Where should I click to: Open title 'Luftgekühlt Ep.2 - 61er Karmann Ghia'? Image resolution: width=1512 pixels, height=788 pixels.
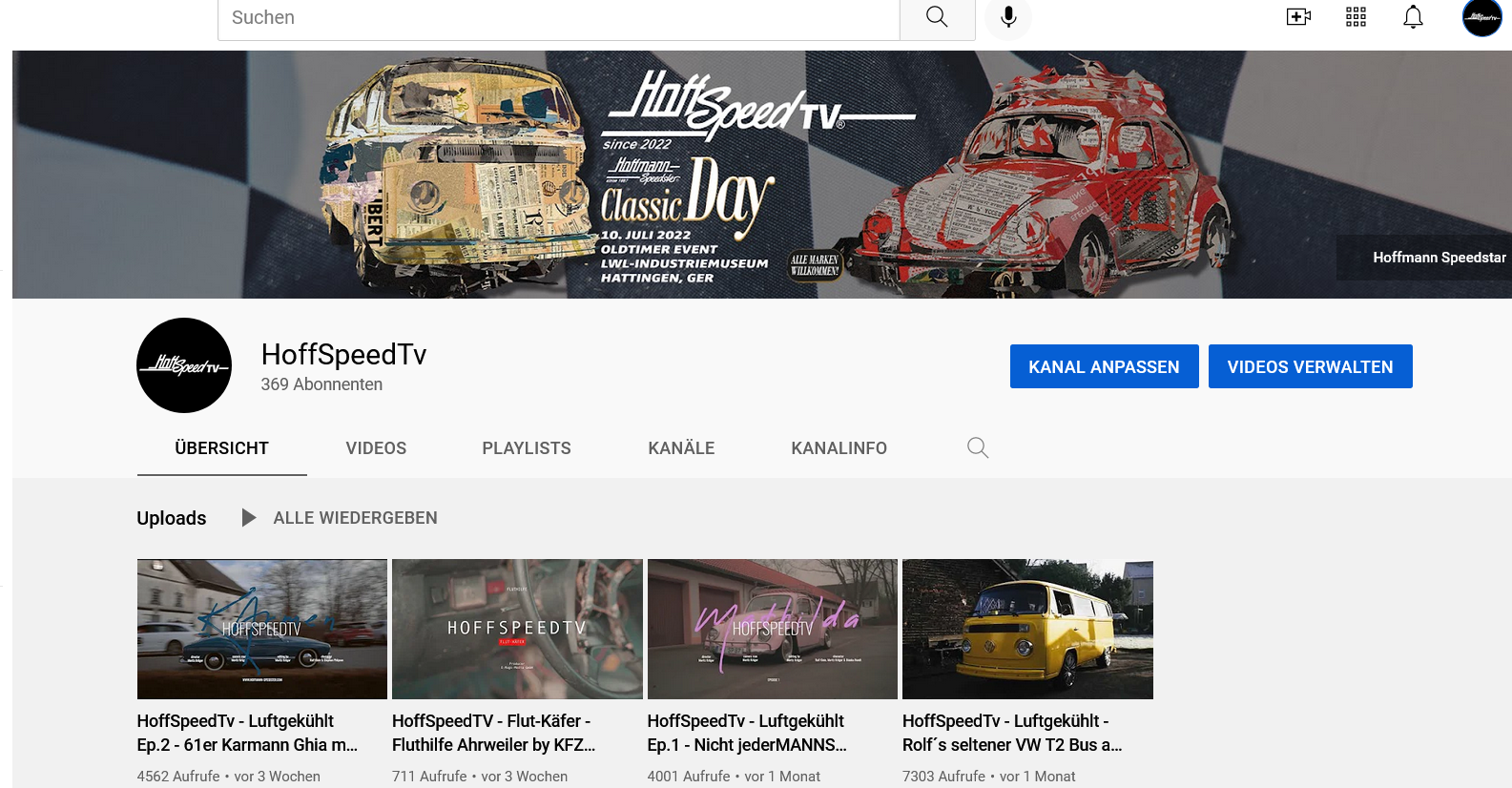click(x=248, y=733)
